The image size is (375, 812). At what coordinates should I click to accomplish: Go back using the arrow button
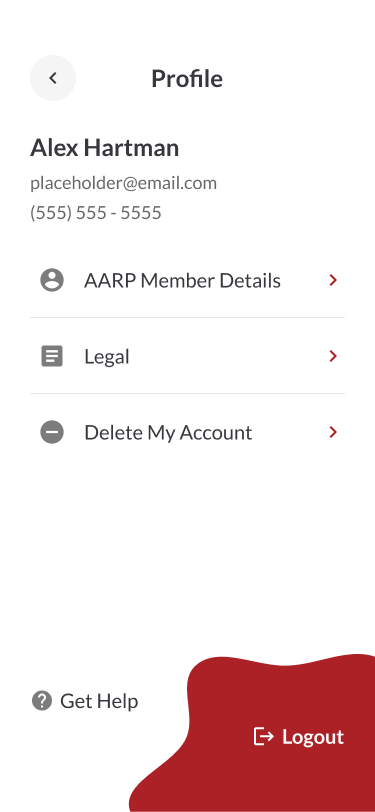(x=53, y=78)
